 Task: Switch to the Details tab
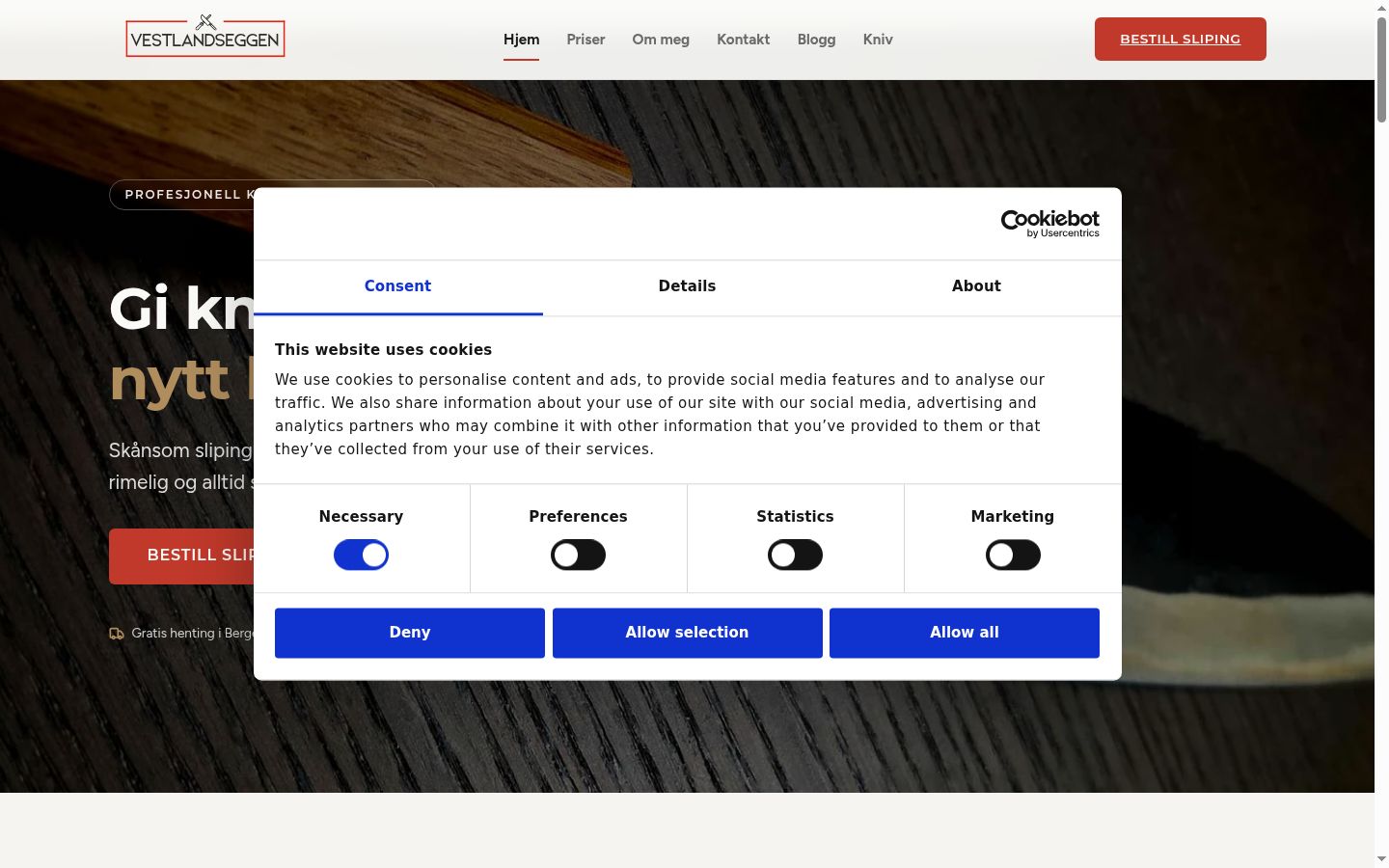click(687, 286)
